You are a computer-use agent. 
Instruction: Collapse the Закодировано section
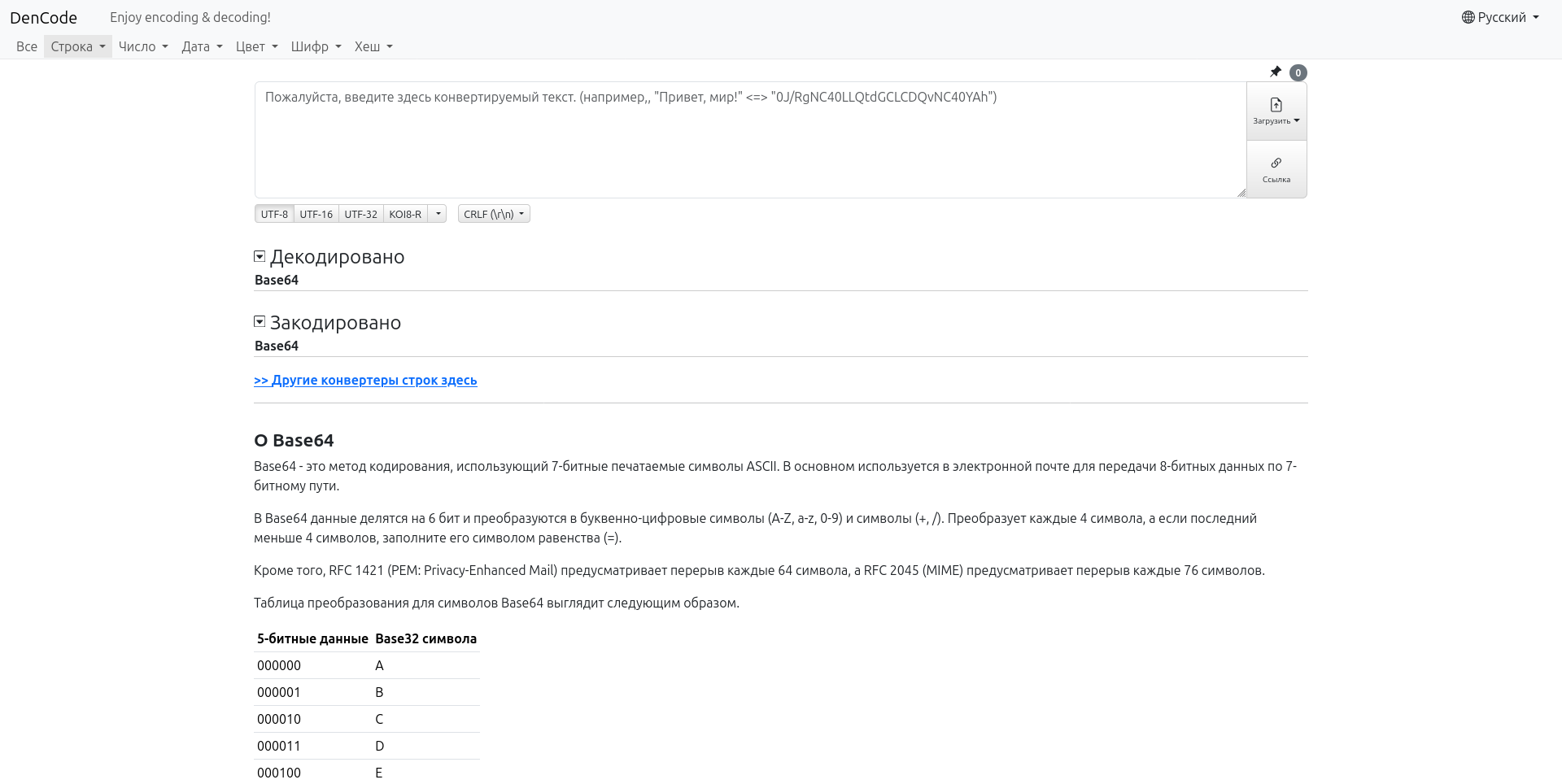[x=260, y=321]
